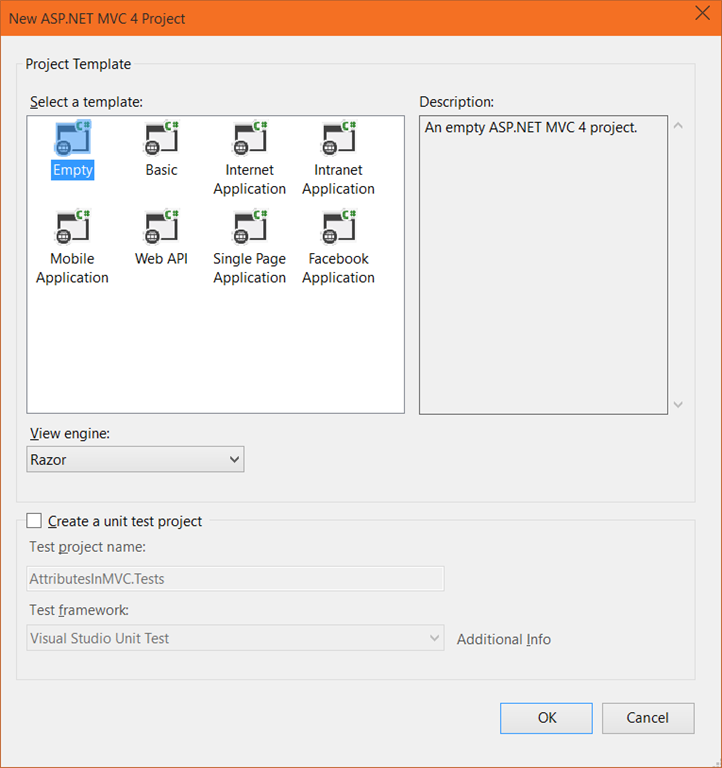
Task: Enable Create a unit test project checkbox
Action: [x=34, y=520]
